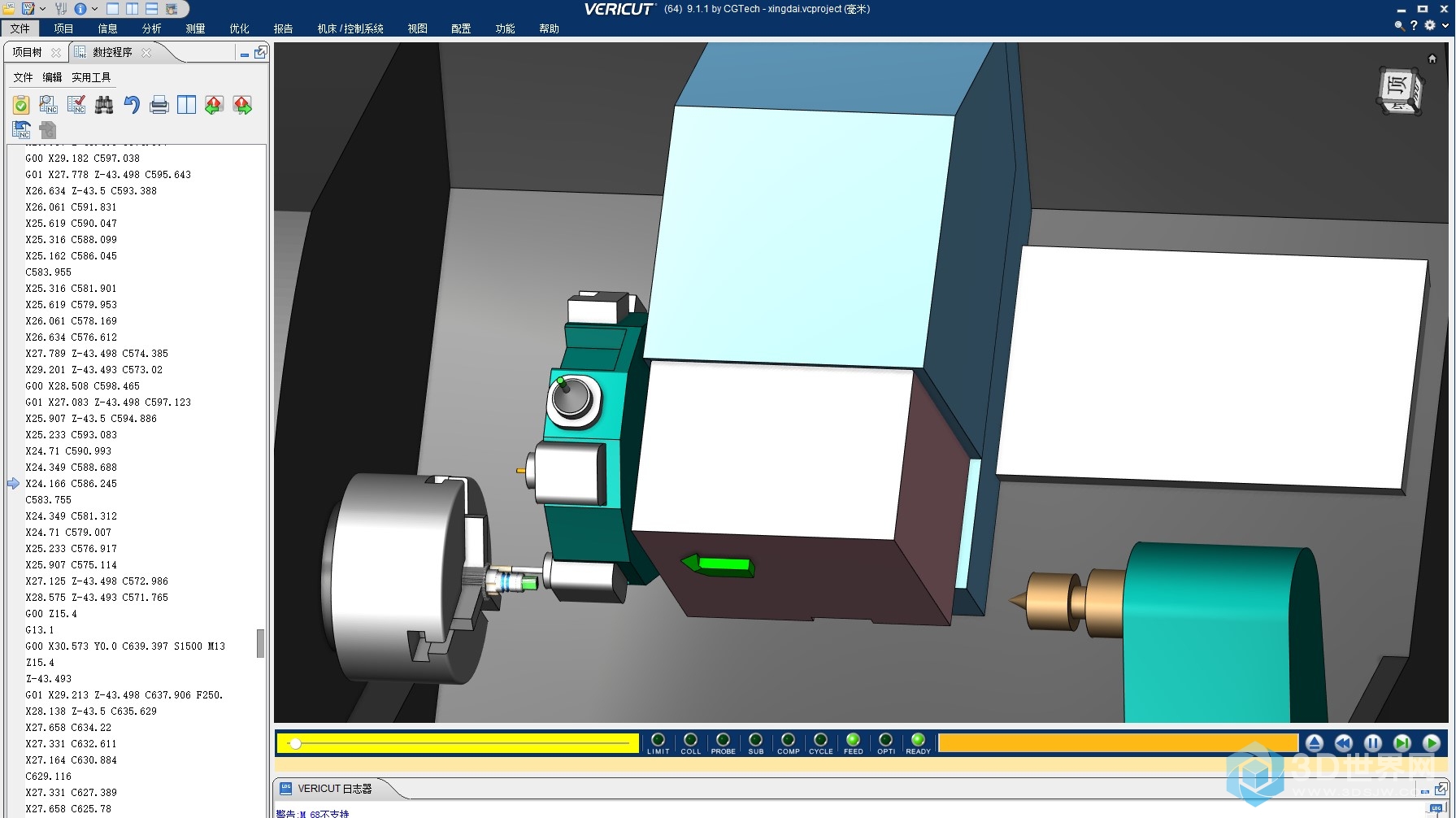Click the binoculars find icon
The height and width of the screenshot is (818, 1456).
tap(104, 105)
